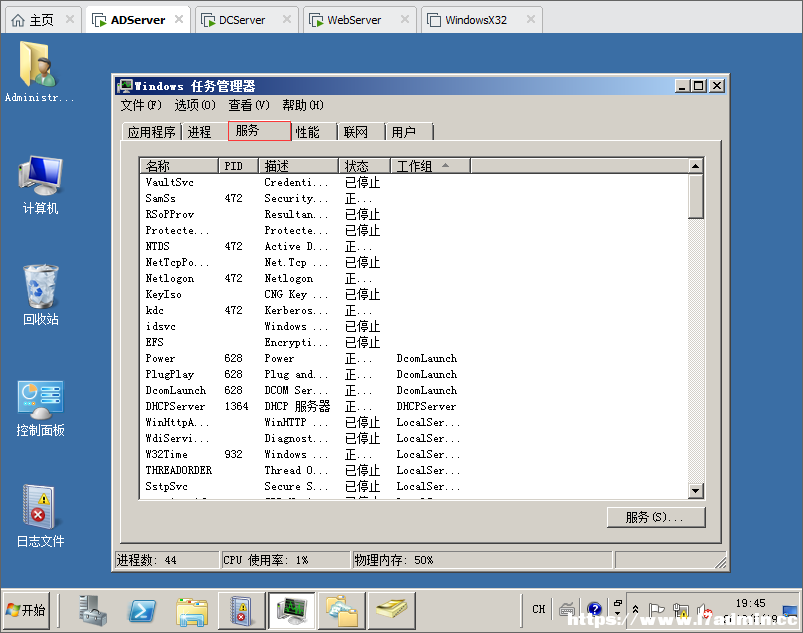Select the Netlogon service row
The image size is (803, 633).
coord(414,278)
